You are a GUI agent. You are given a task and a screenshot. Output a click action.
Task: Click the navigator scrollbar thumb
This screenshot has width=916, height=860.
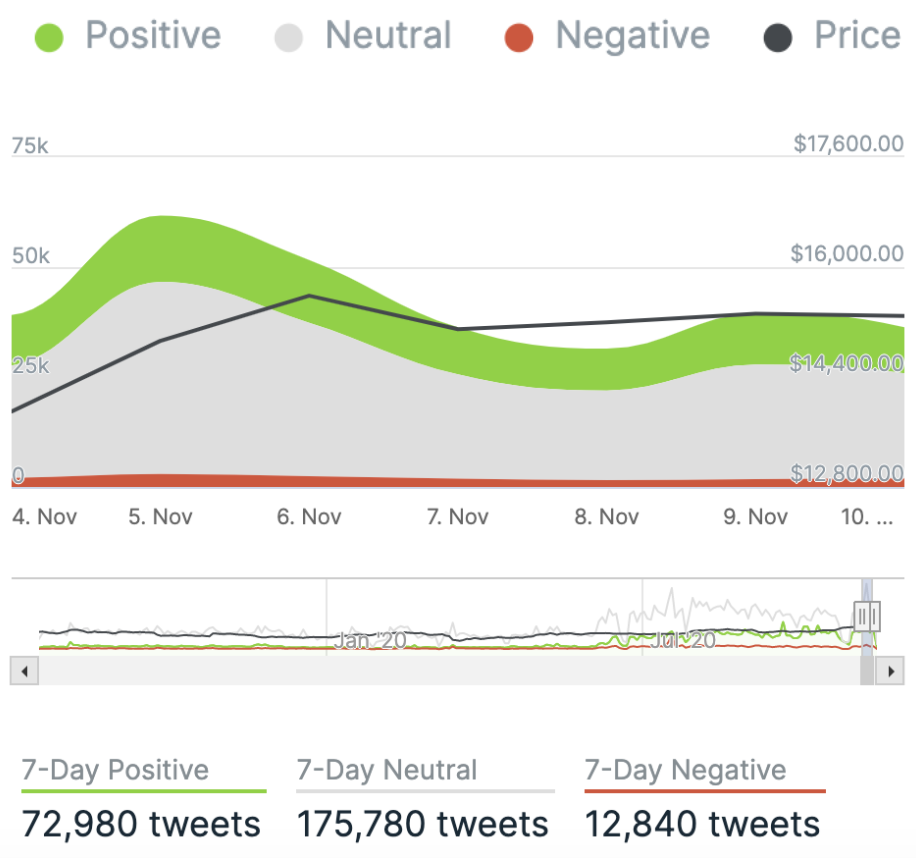click(x=867, y=671)
